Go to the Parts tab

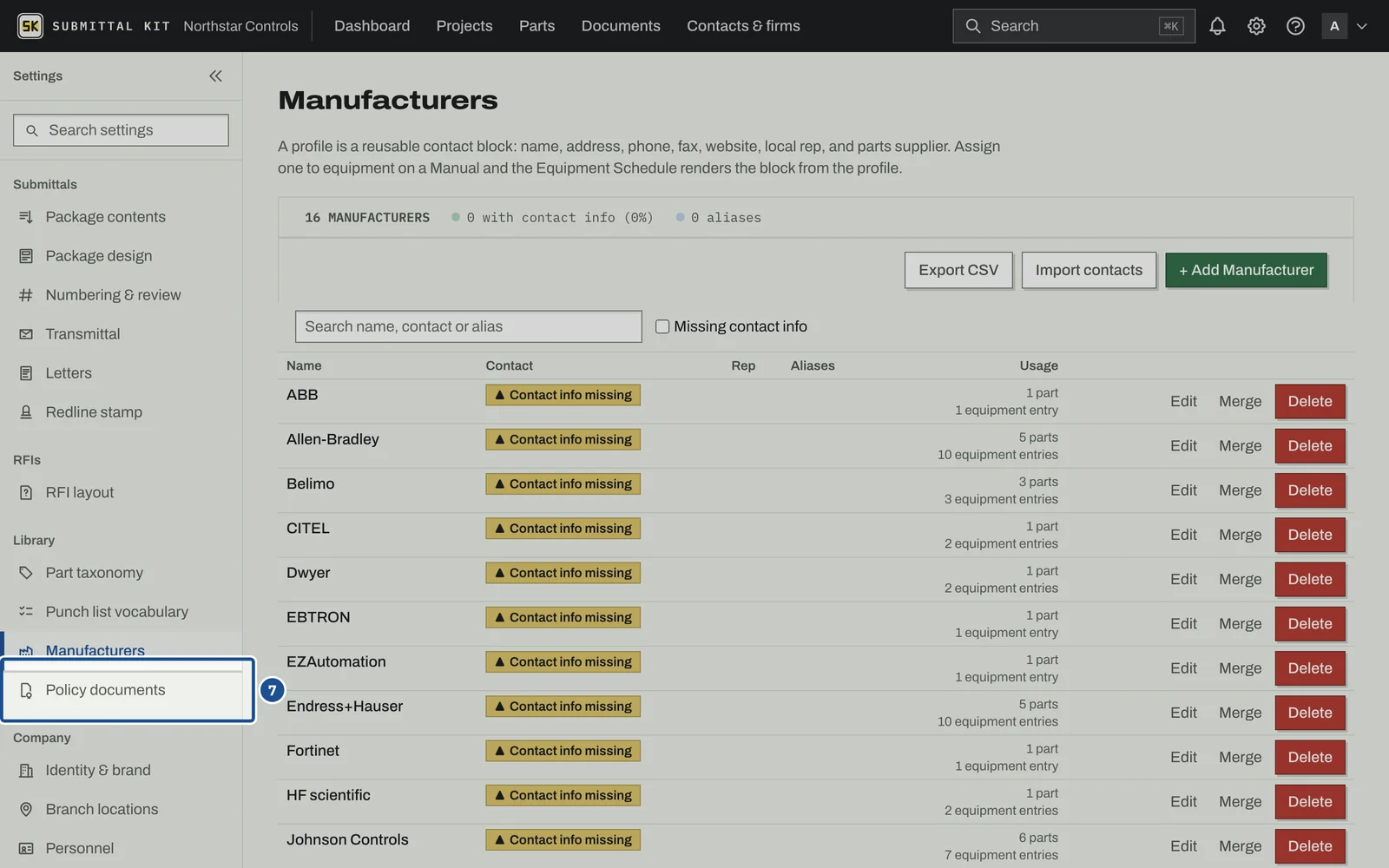[537, 26]
